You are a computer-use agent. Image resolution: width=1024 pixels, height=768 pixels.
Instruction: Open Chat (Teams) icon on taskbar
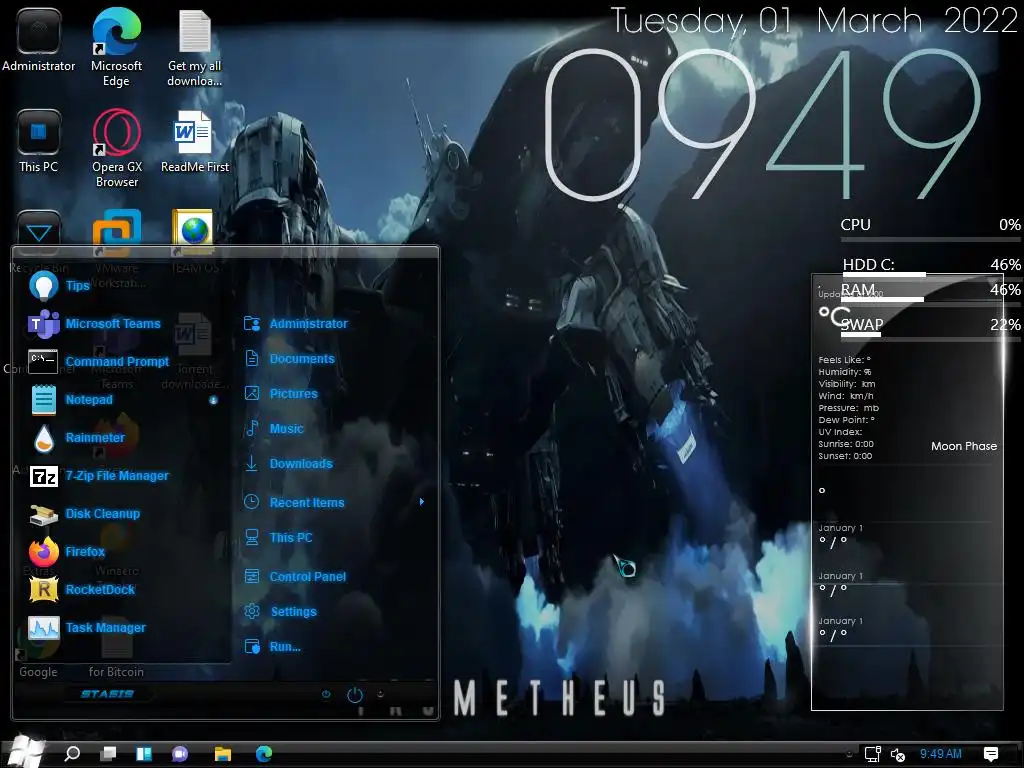(180, 754)
